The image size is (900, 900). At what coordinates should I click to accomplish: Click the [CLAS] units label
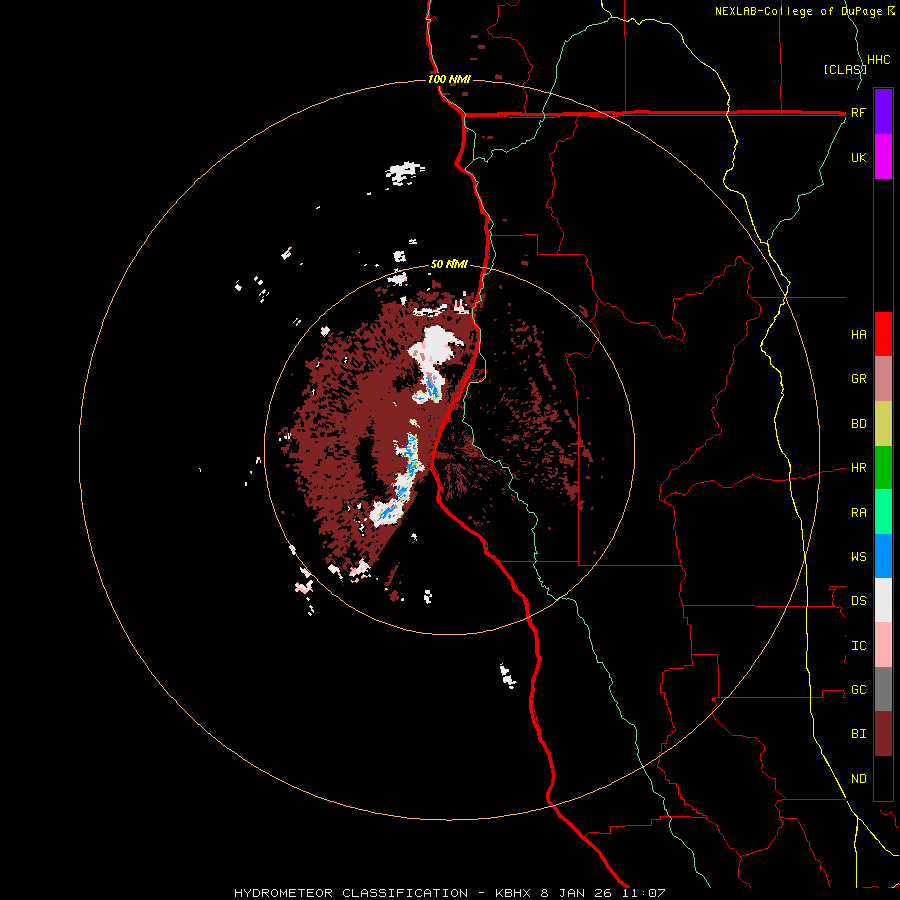tap(844, 69)
